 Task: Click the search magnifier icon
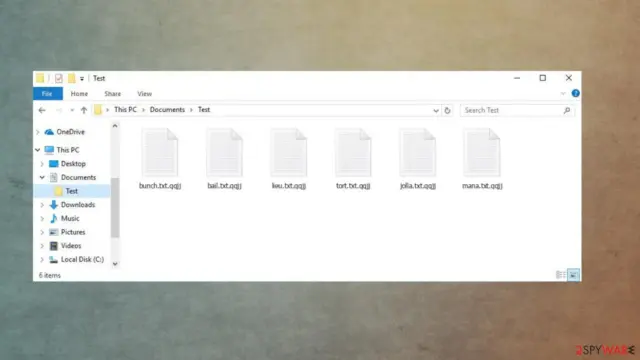coord(567,110)
